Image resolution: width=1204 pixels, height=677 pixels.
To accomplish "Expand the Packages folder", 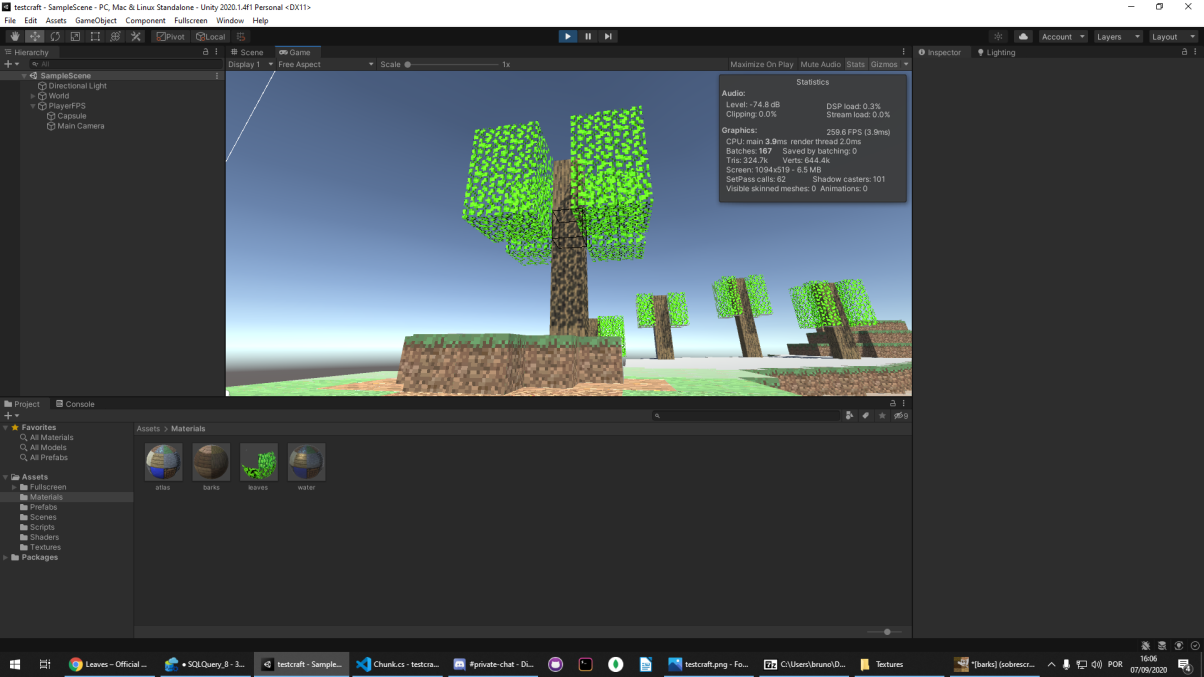I will [6, 557].
